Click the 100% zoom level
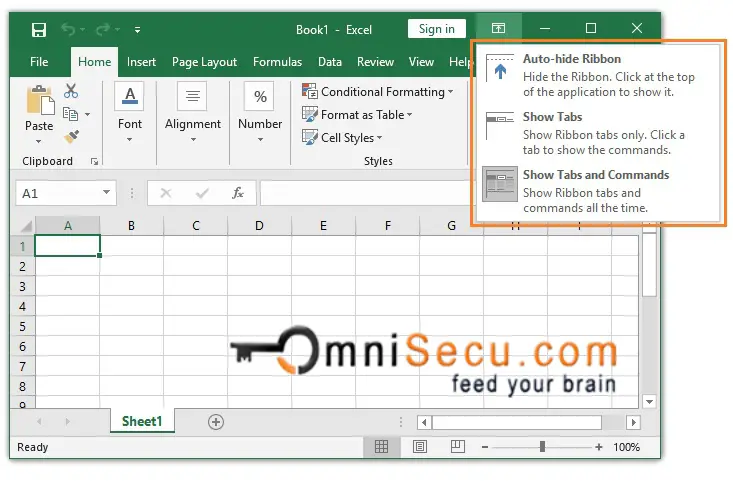Screen dimensions: 733x481 click(x=626, y=447)
